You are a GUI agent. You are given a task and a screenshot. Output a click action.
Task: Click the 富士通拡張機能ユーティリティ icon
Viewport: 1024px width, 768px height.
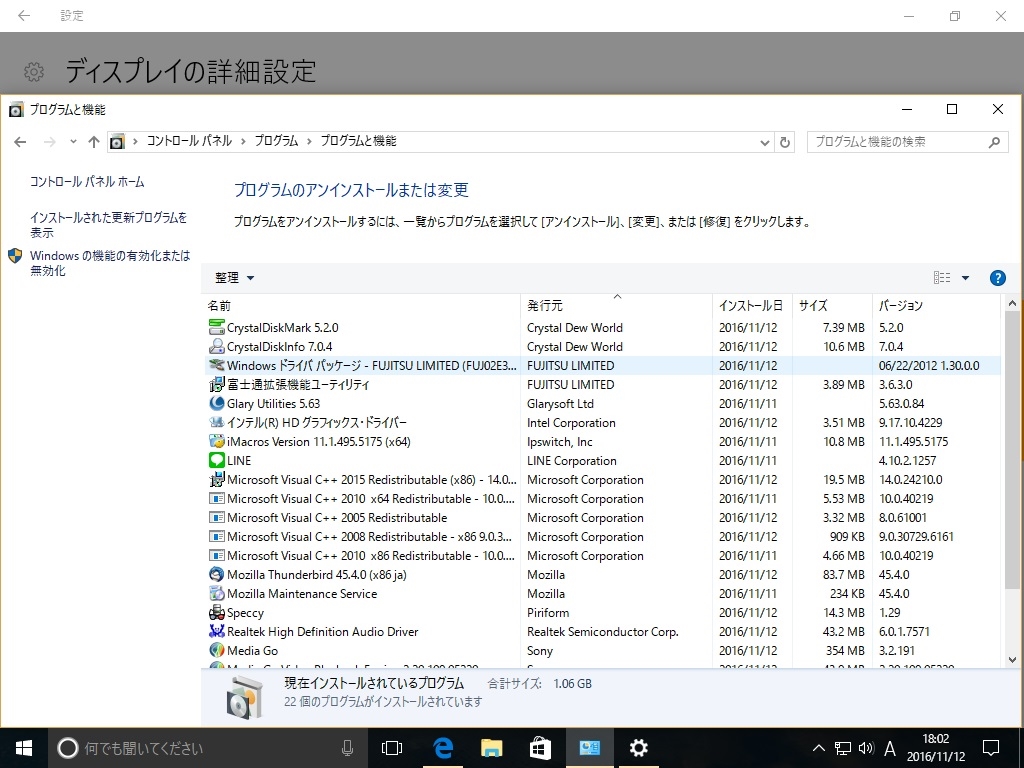216,384
